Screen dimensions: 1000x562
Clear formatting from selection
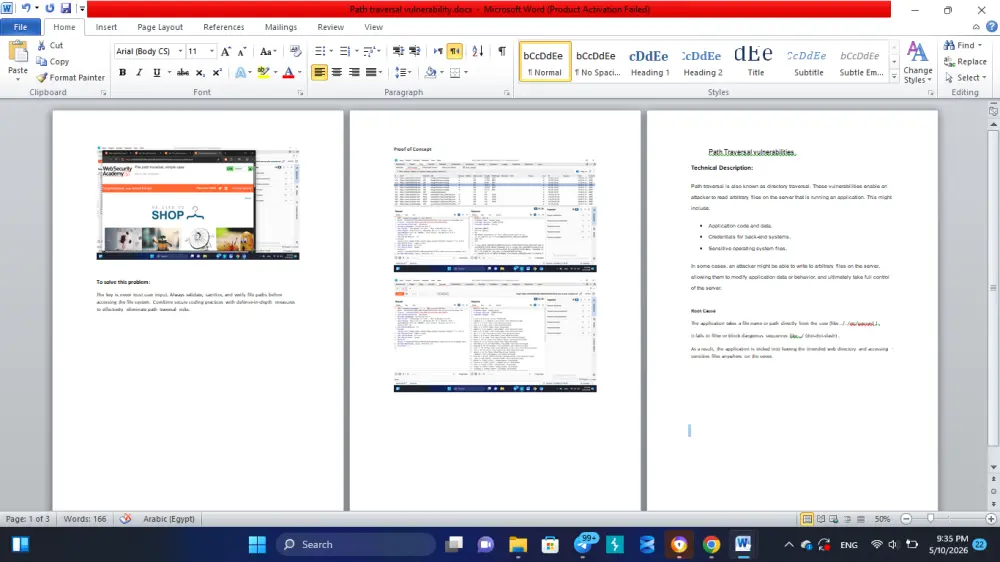coord(295,51)
